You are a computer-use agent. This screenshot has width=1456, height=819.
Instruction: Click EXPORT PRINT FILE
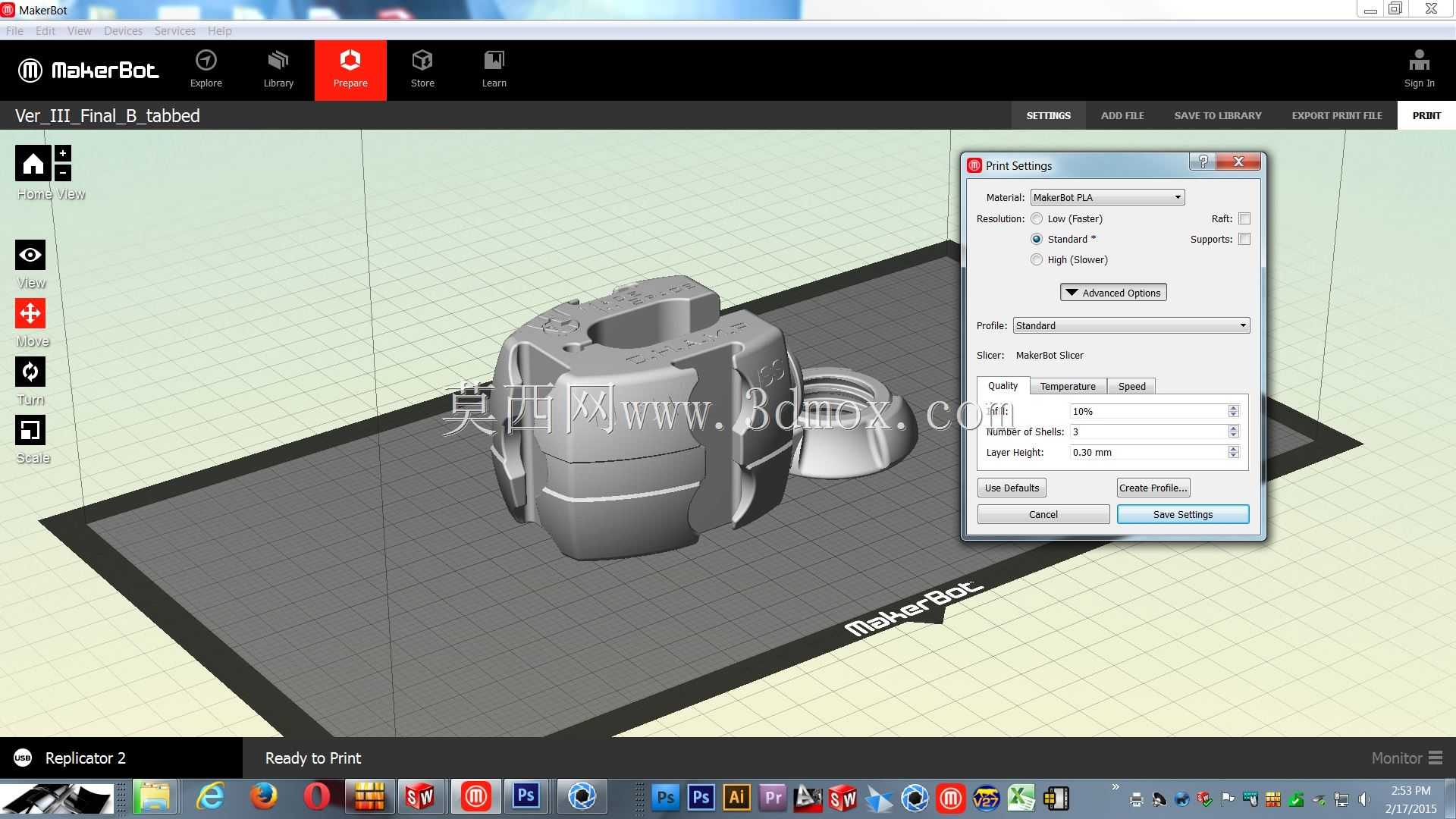[x=1337, y=115]
